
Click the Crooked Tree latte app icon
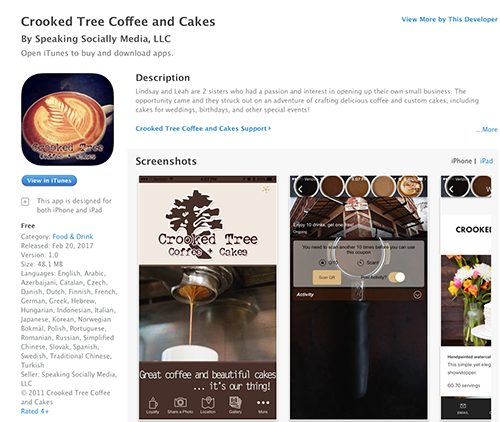(67, 119)
